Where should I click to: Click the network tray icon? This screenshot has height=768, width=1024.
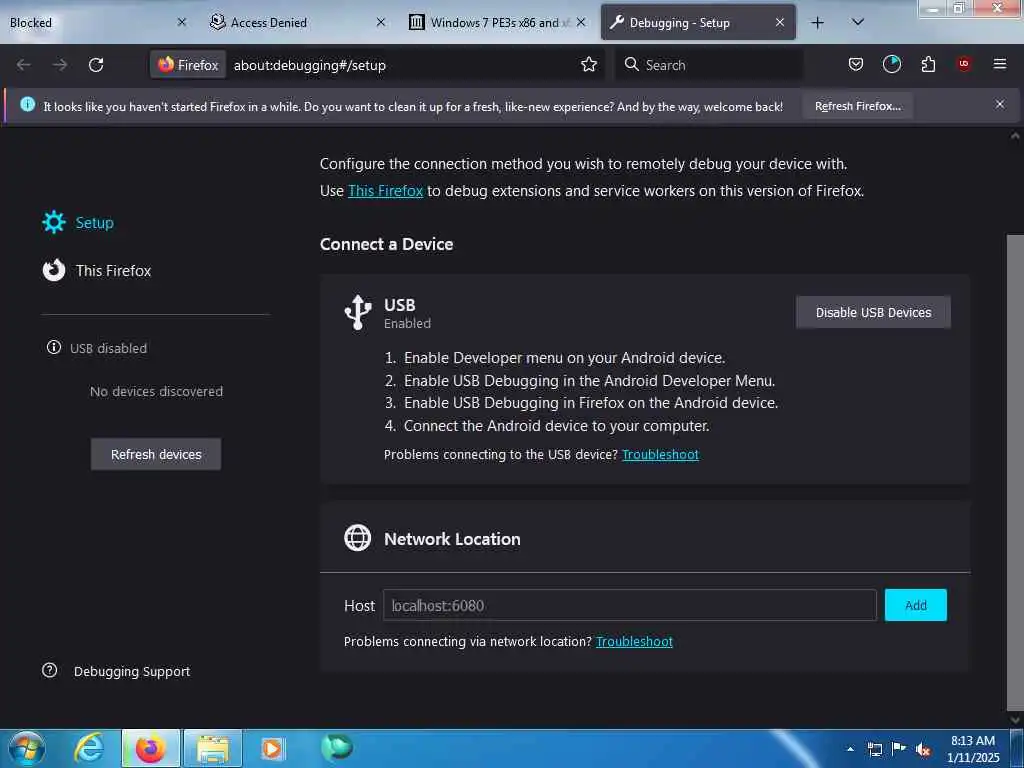tap(874, 750)
